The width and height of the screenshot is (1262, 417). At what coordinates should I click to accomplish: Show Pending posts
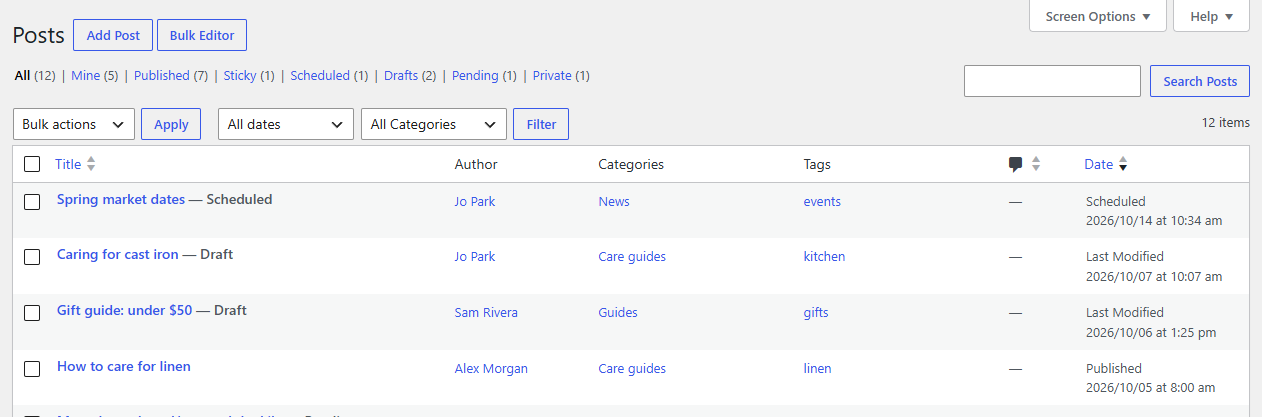pyautogui.click(x=475, y=75)
